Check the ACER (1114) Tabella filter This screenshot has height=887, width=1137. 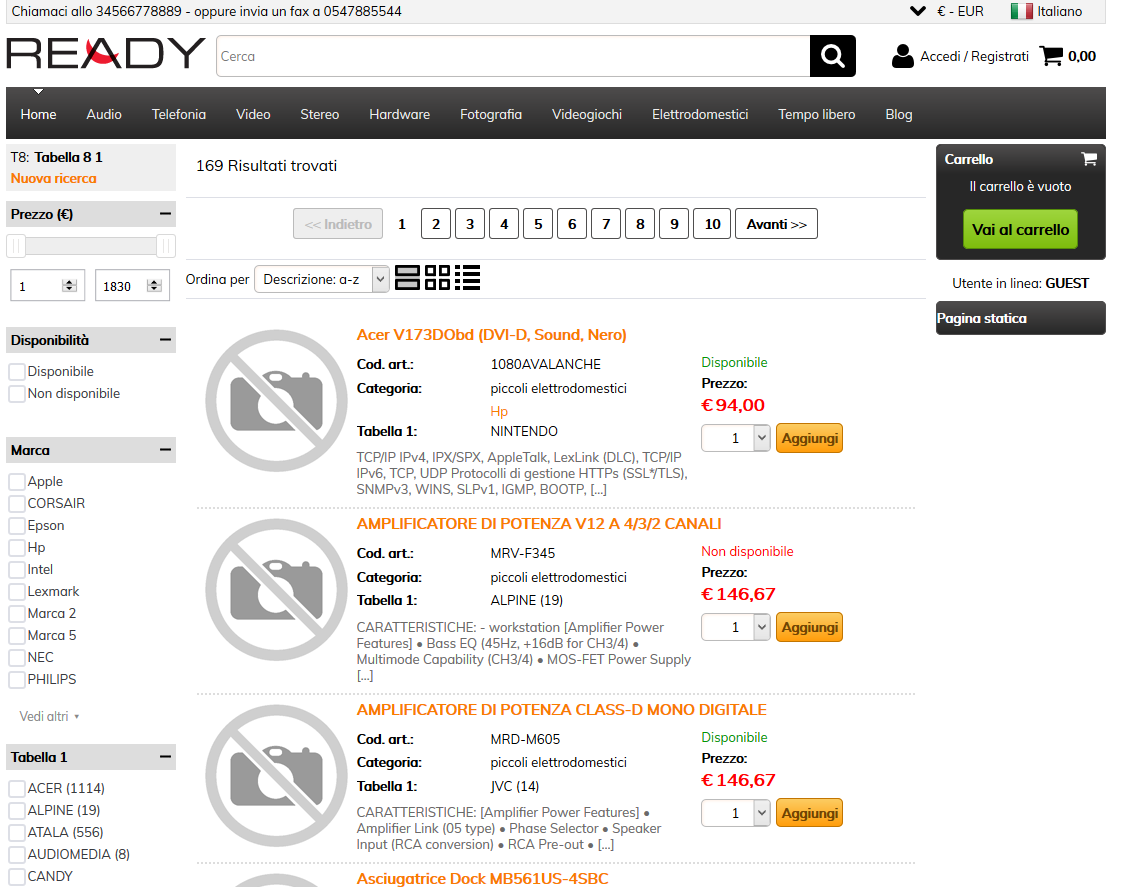click(x=17, y=788)
